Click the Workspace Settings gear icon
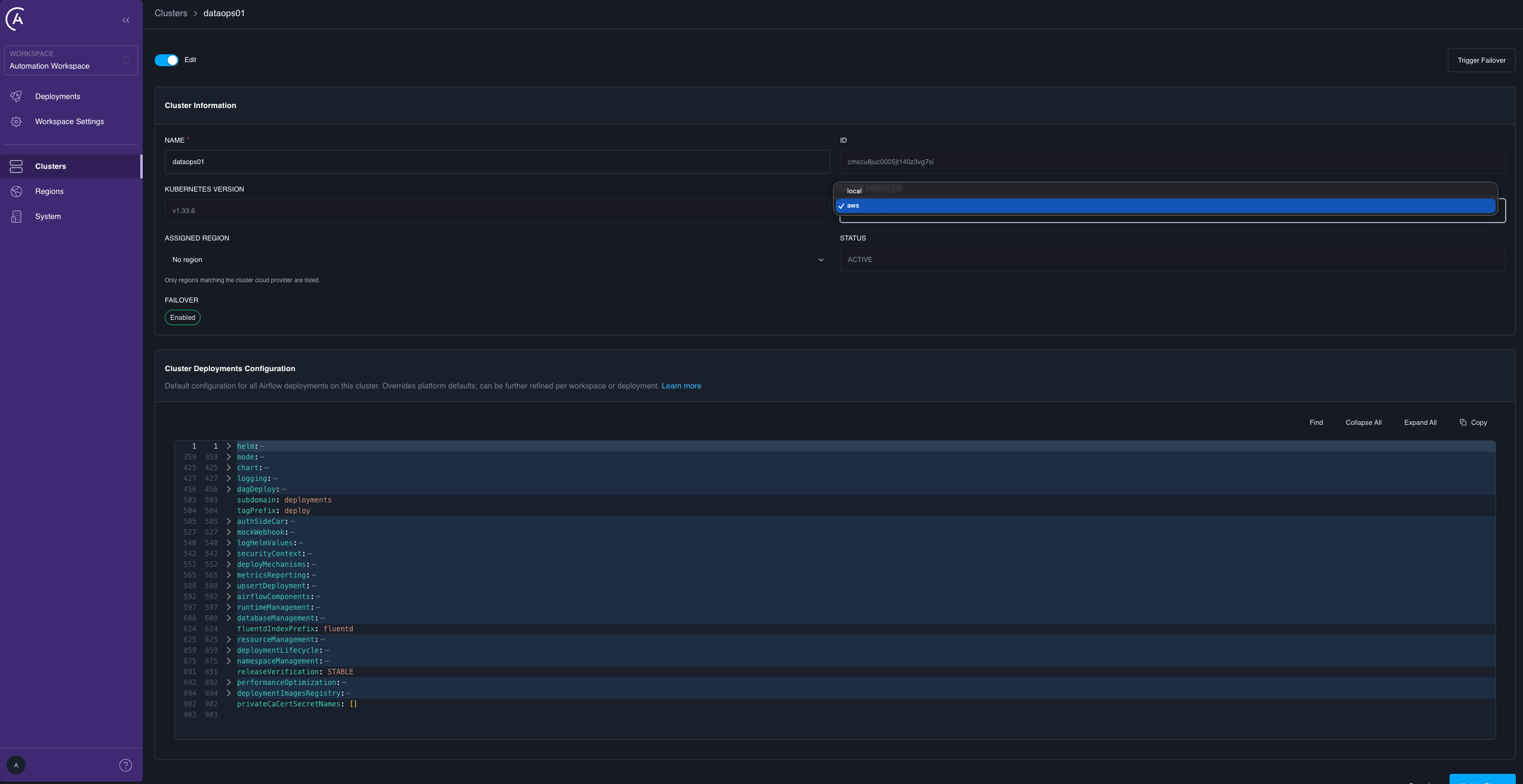Screen dimensions: 1523x784 coord(16,122)
